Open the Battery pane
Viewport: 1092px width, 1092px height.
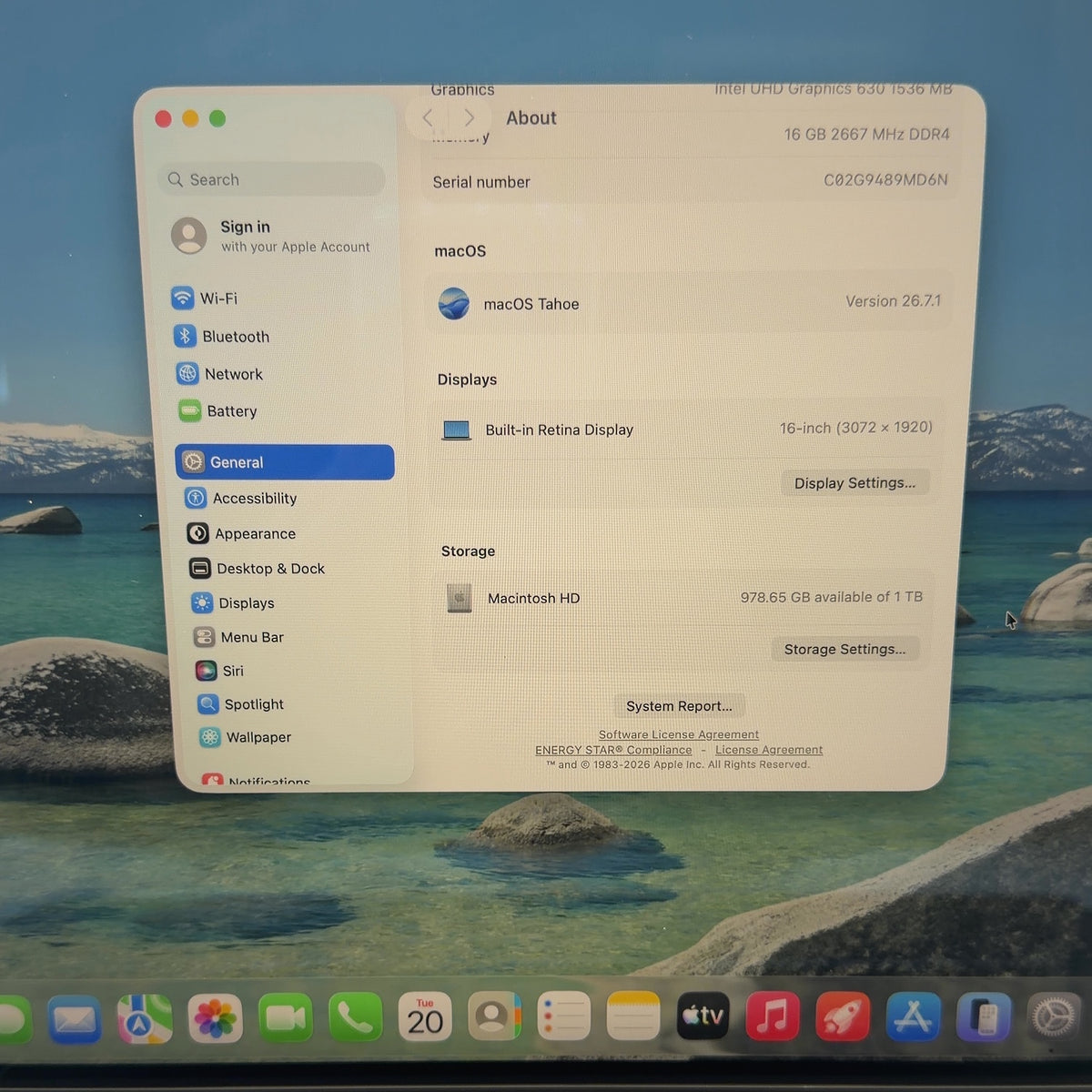pyautogui.click(x=217, y=411)
